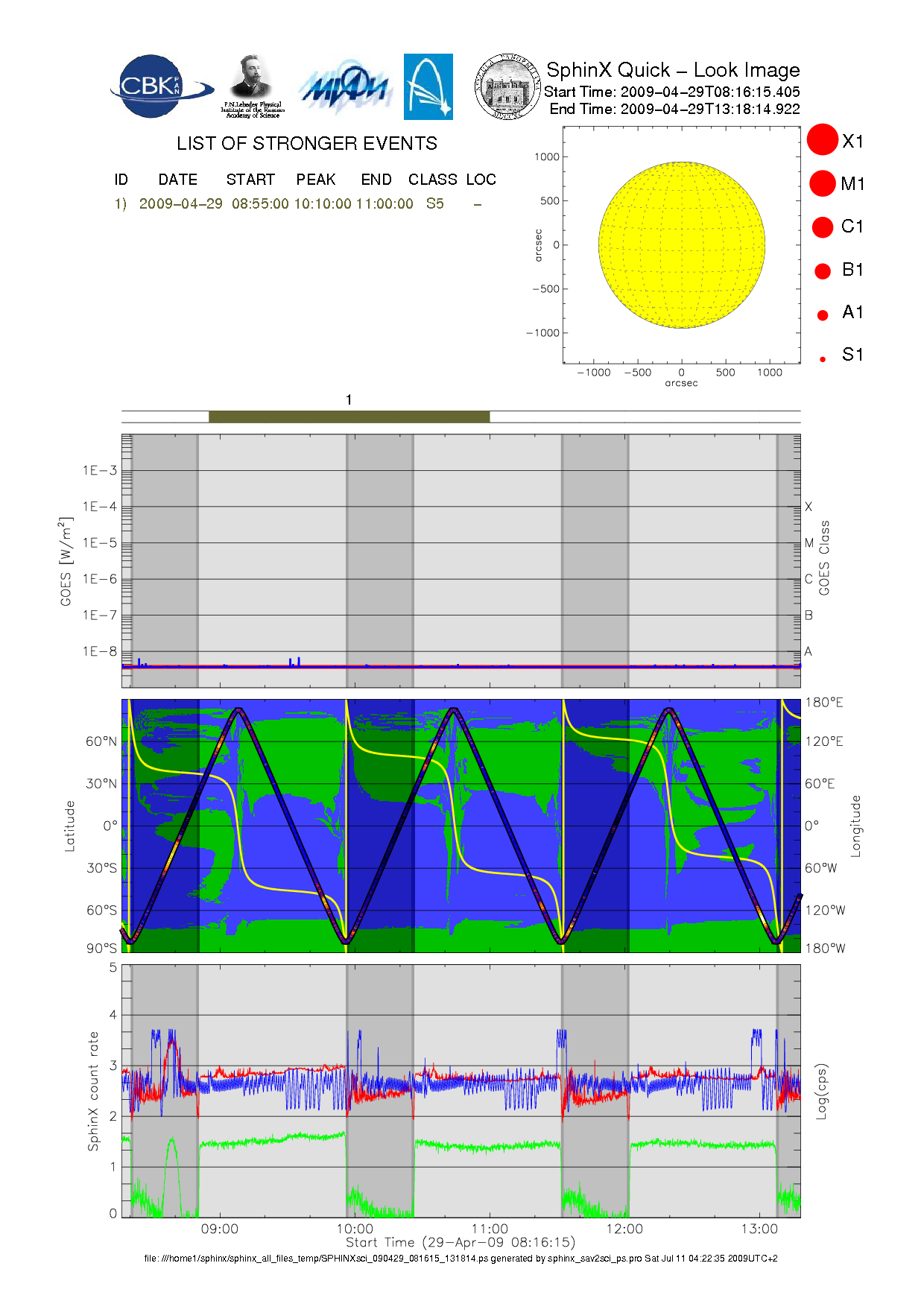Image resolution: width=924 pixels, height=1307 pixels.
Task: Select the B1 red legend circle
Action: click(823, 270)
